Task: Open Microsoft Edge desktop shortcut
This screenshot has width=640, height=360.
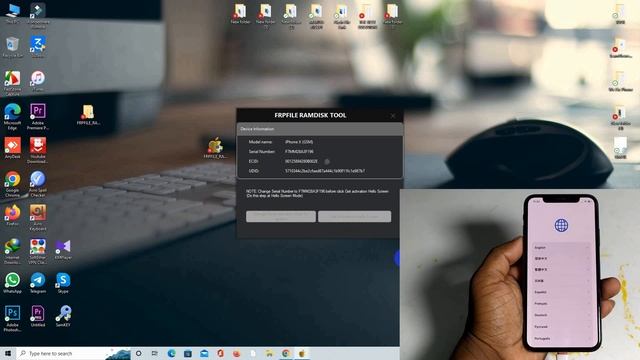Action: pos(13,116)
